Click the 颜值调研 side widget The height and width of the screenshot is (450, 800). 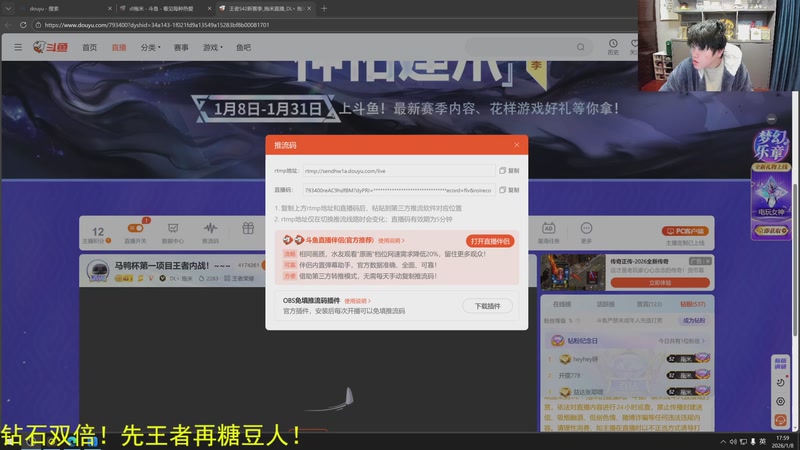pyautogui.click(x=781, y=363)
